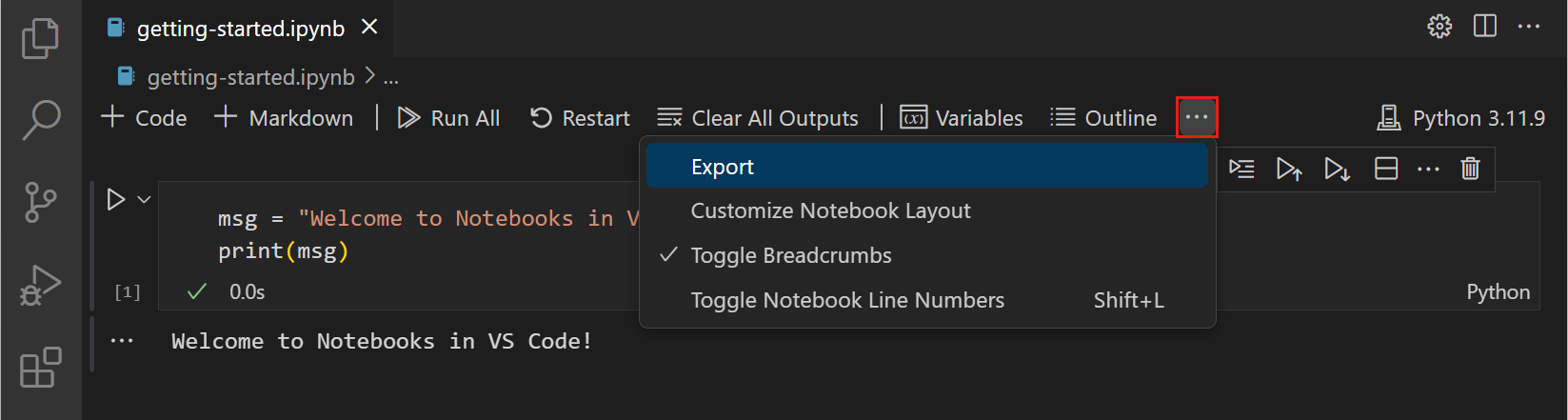Click the split editor layout icon
Viewport: 1568px width, 420px height.
[1484, 27]
